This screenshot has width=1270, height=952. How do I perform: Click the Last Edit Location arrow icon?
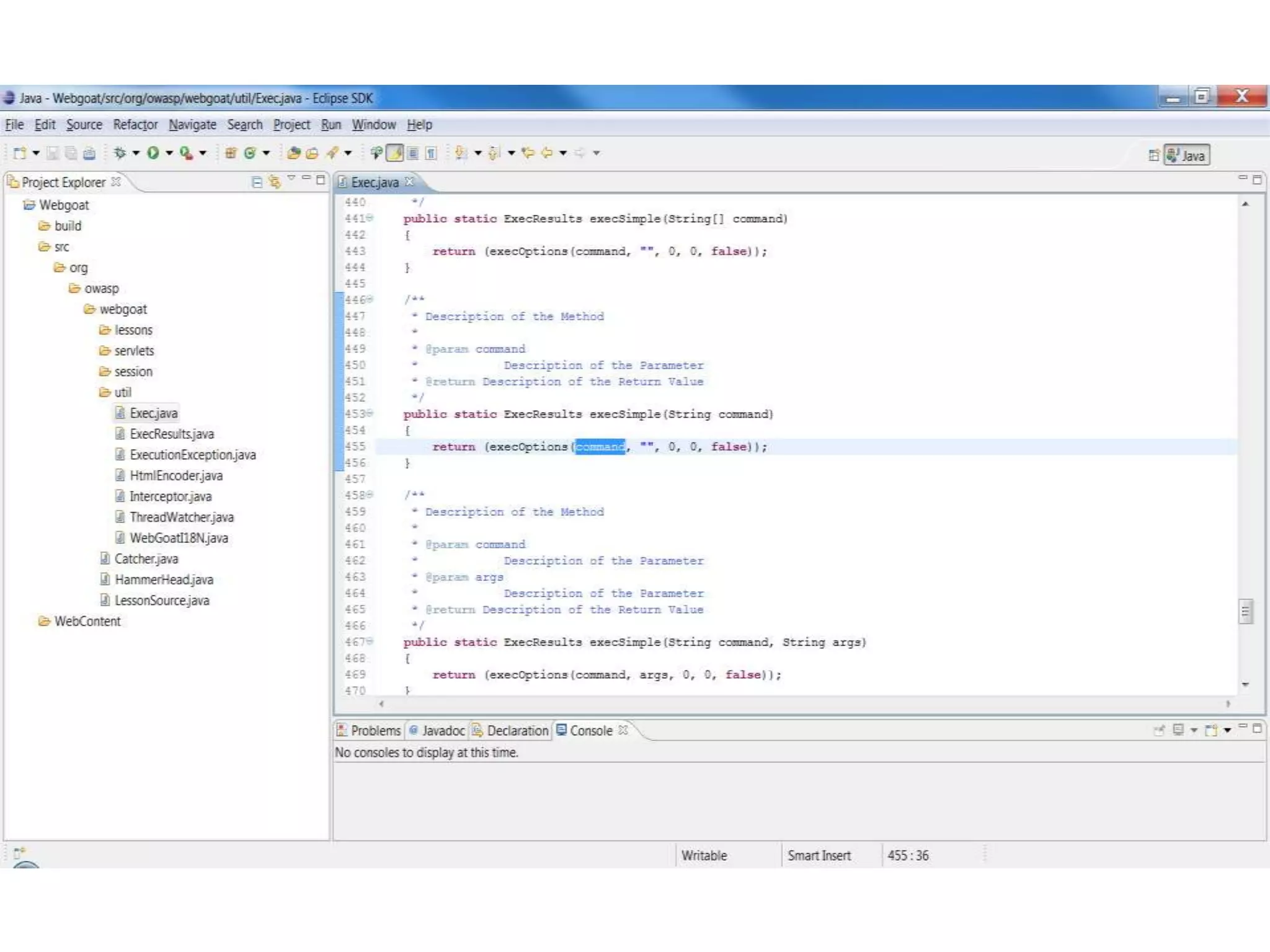pos(528,152)
